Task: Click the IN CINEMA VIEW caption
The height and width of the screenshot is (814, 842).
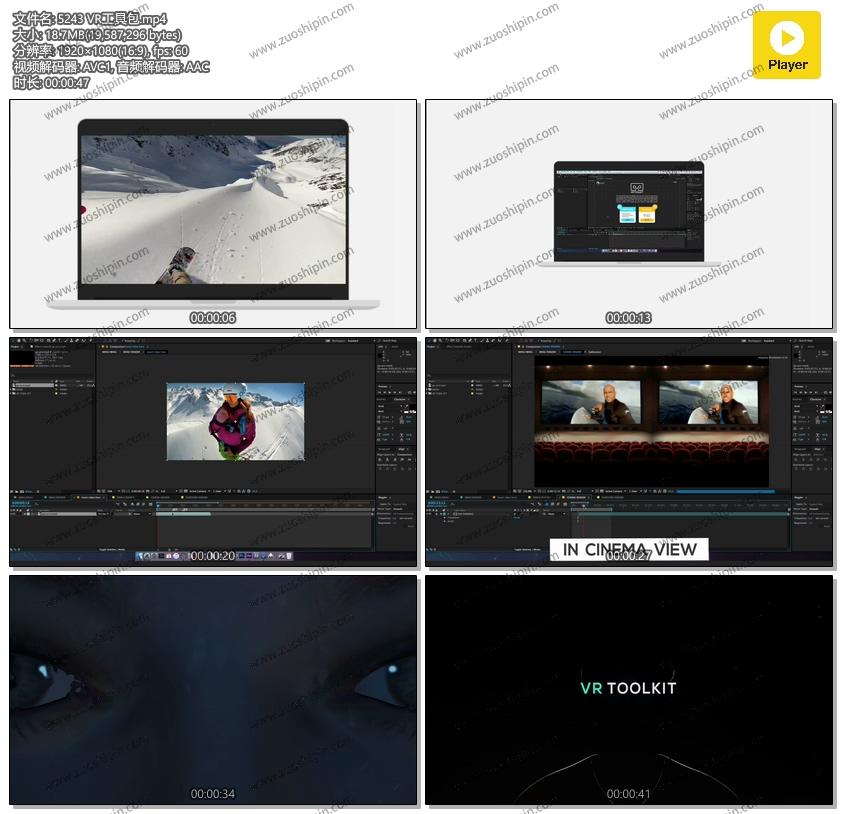Action: tap(629, 549)
